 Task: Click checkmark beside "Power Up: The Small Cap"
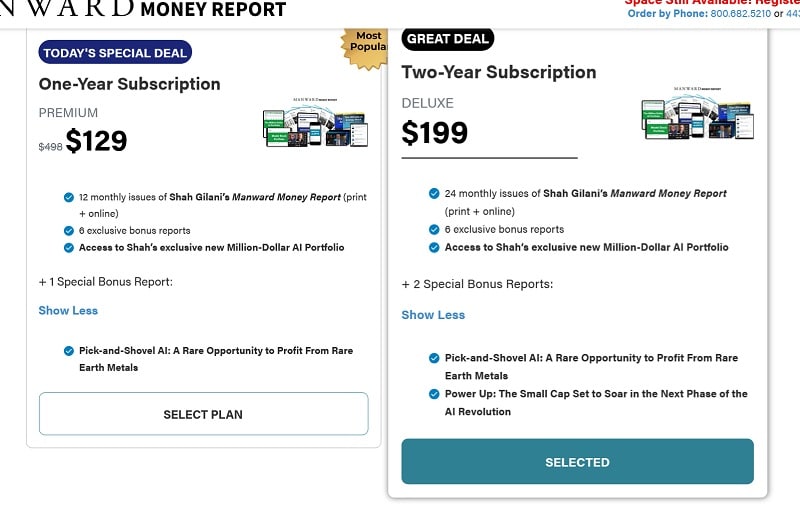coord(434,394)
